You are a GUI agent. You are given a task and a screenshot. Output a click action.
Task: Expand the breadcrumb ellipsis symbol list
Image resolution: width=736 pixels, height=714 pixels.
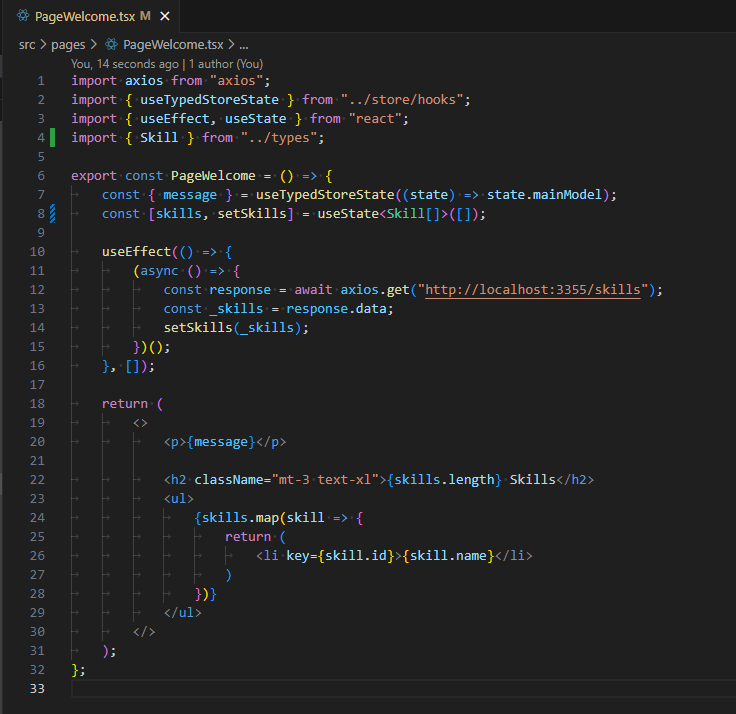pos(244,44)
